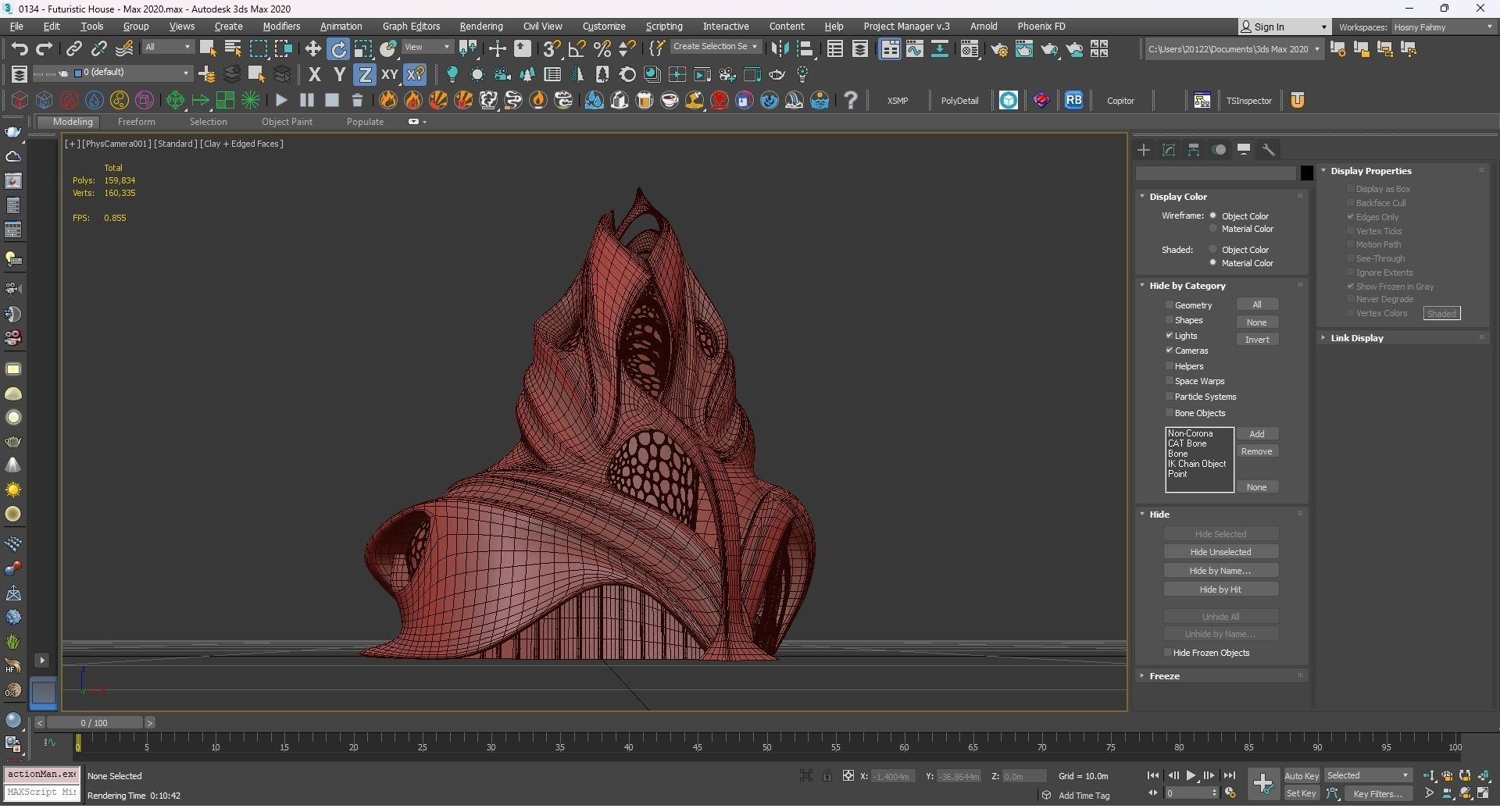Switch to the Freeform ribbon tab
Viewport: 1500px width, 812px height.
(136, 122)
